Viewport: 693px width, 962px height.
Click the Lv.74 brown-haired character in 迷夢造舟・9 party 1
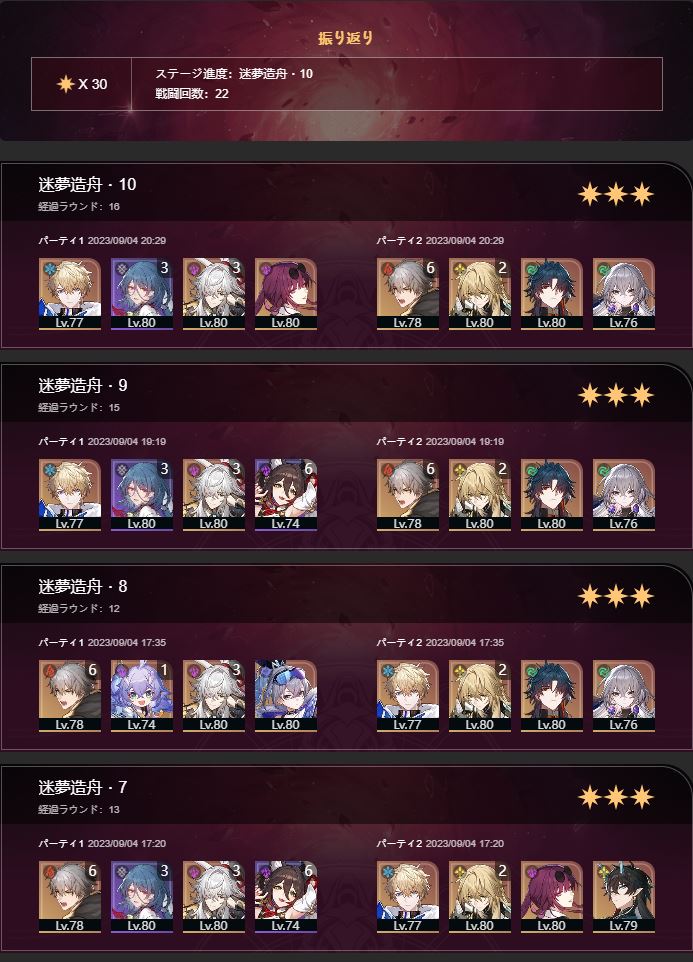click(x=286, y=495)
